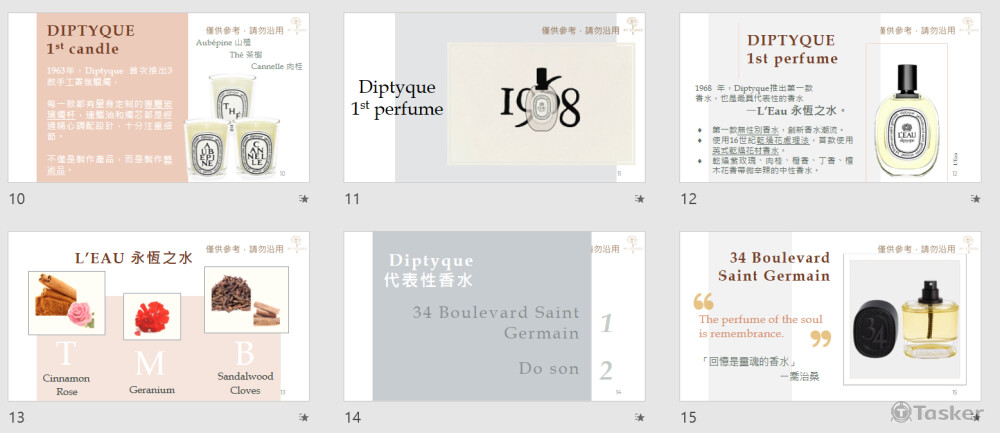
Task: Click slide number label 15
Action: click(689, 418)
